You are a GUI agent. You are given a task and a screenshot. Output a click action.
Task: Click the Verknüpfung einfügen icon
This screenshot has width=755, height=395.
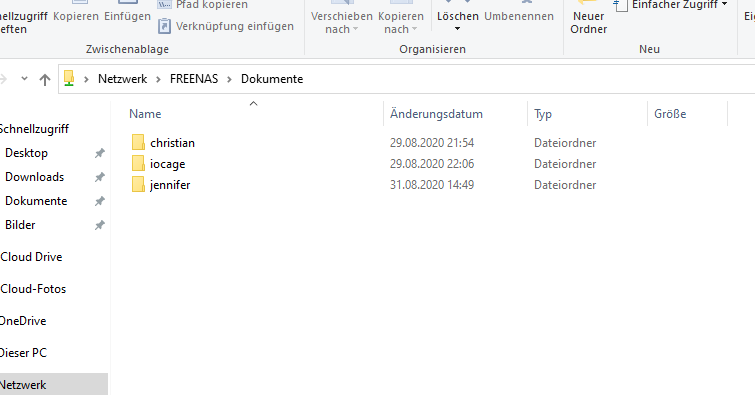coord(164,26)
